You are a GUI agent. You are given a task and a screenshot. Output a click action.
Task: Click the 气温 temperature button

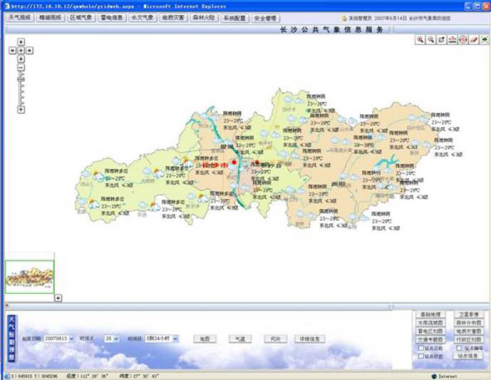click(x=240, y=339)
